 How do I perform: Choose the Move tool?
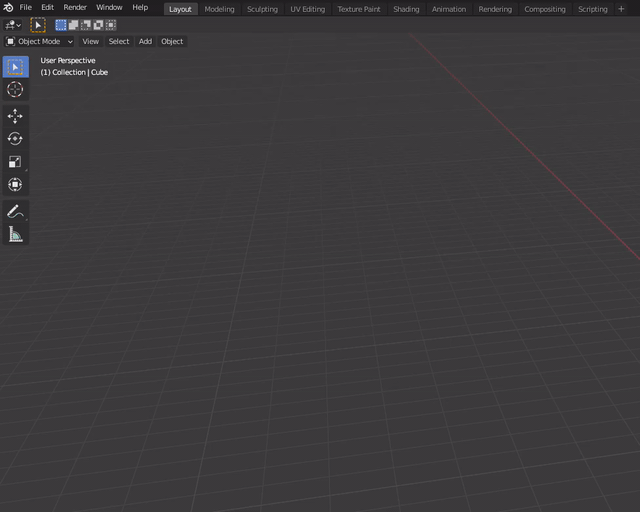click(x=15, y=116)
